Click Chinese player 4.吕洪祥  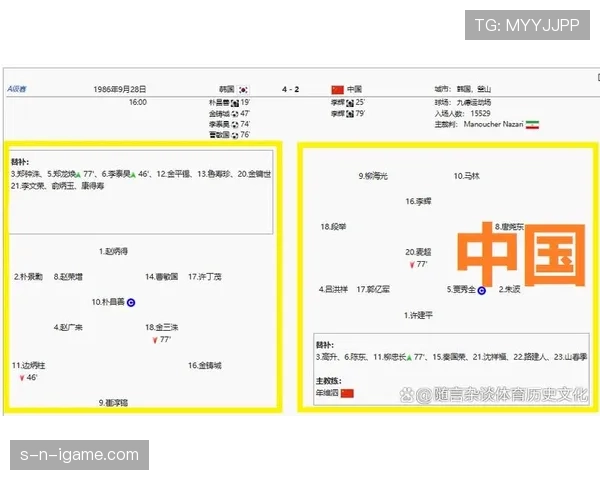click(333, 289)
